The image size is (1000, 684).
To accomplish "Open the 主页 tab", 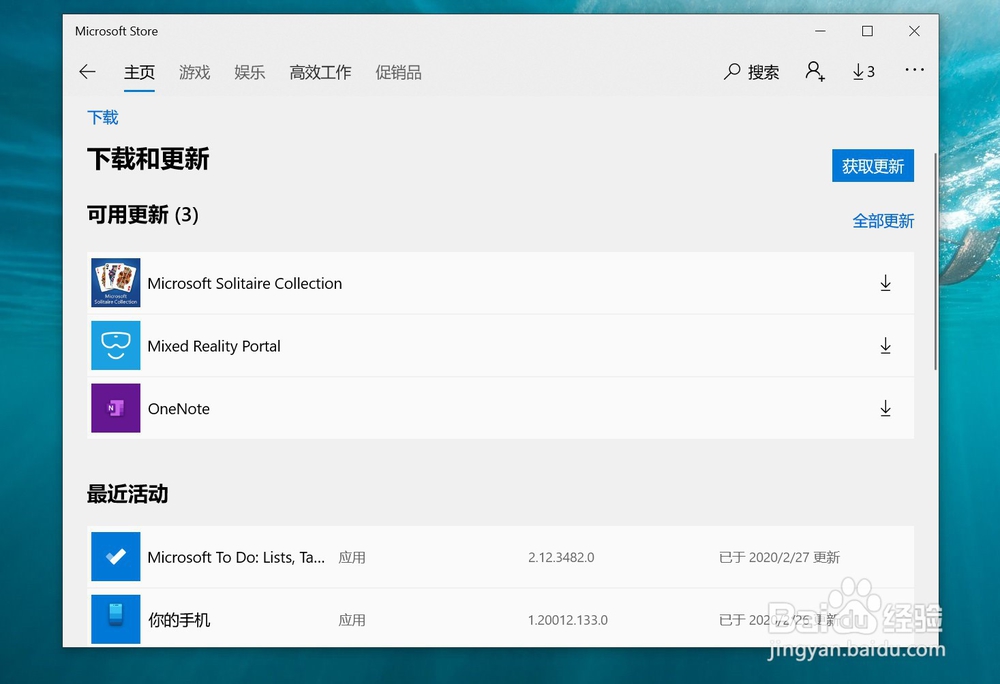I will (x=139, y=73).
